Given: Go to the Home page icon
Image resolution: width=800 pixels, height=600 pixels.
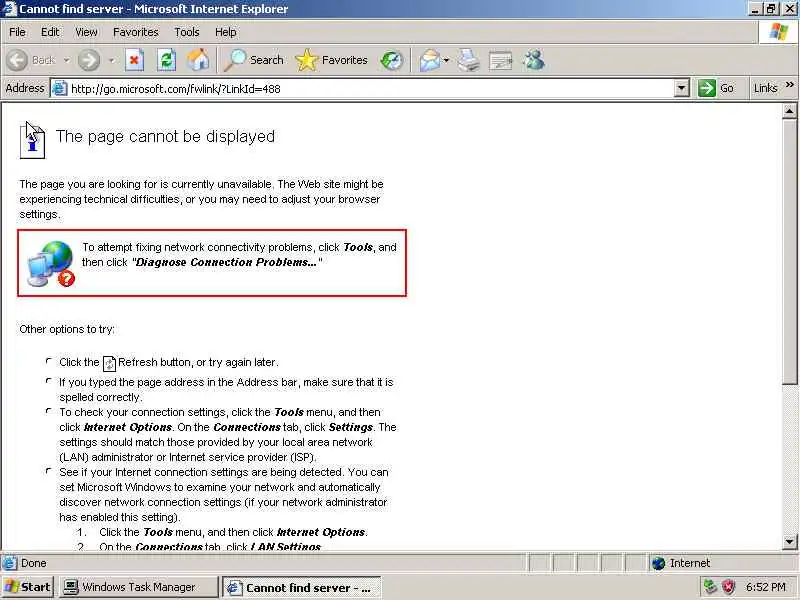Looking at the screenshot, I should coord(198,60).
